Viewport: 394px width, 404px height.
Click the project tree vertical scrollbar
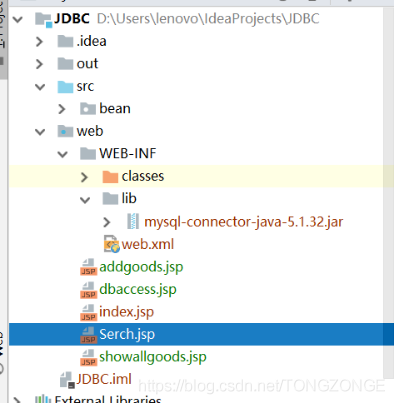pyautogui.click(x=389, y=193)
